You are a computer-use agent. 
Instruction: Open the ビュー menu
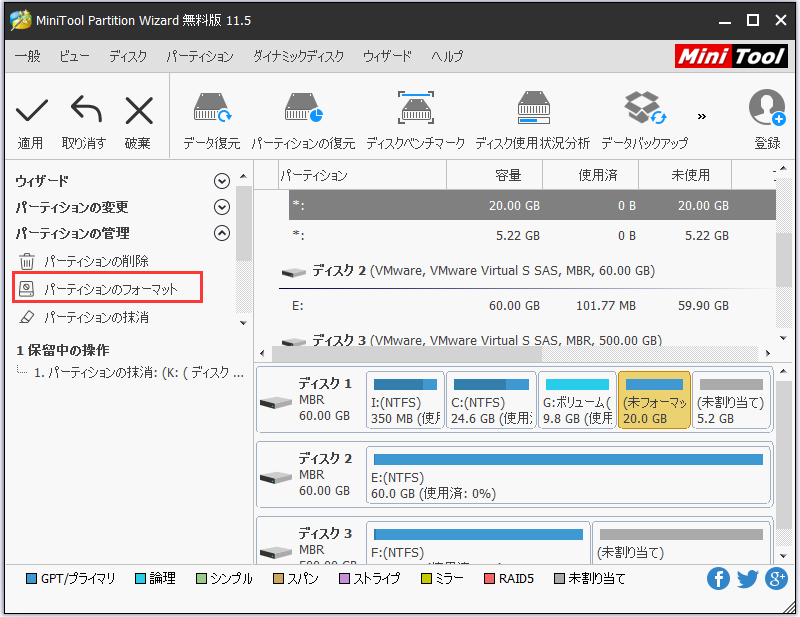pyautogui.click(x=74, y=56)
